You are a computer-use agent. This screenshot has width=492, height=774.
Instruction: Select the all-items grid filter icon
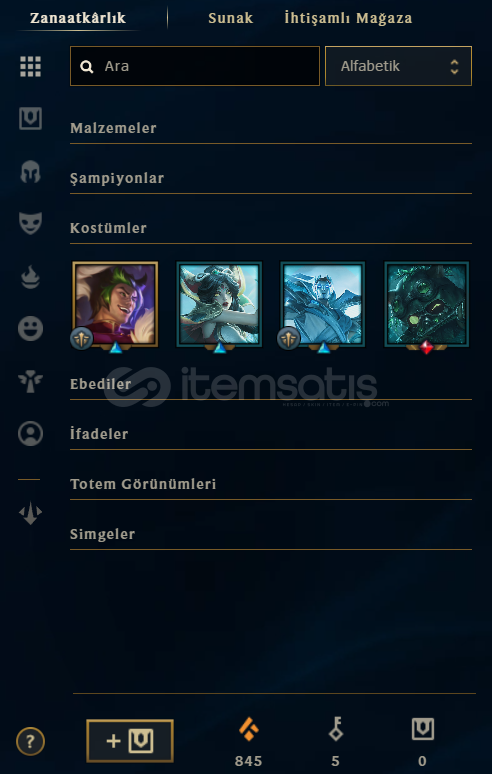coord(30,66)
